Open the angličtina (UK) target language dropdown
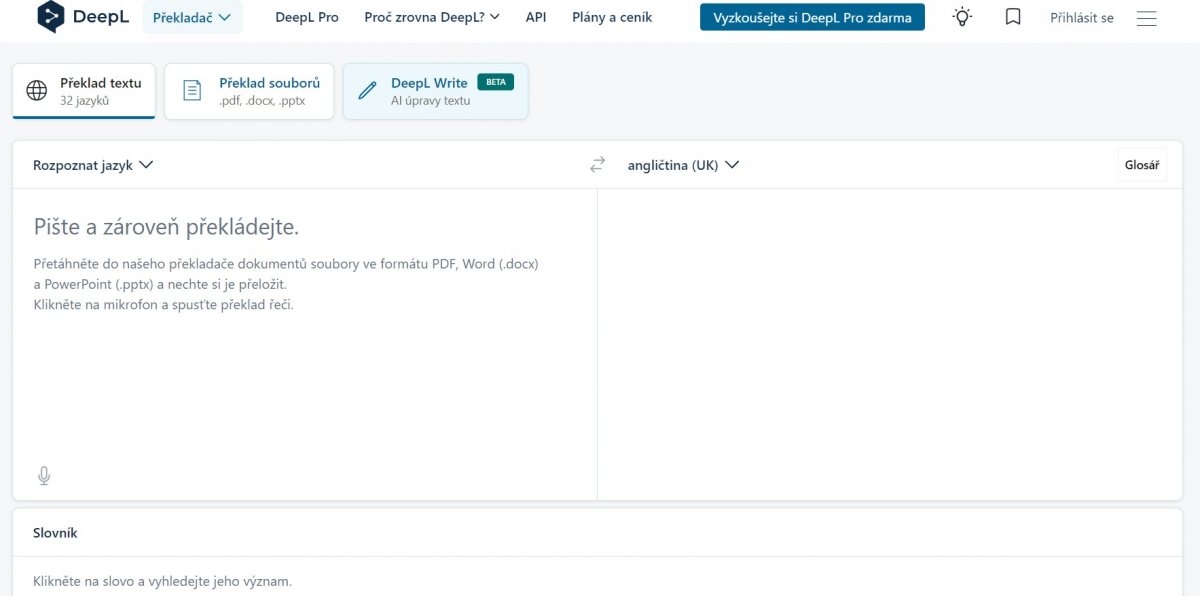The width and height of the screenshot is (1200, 596). coord(683,165)
